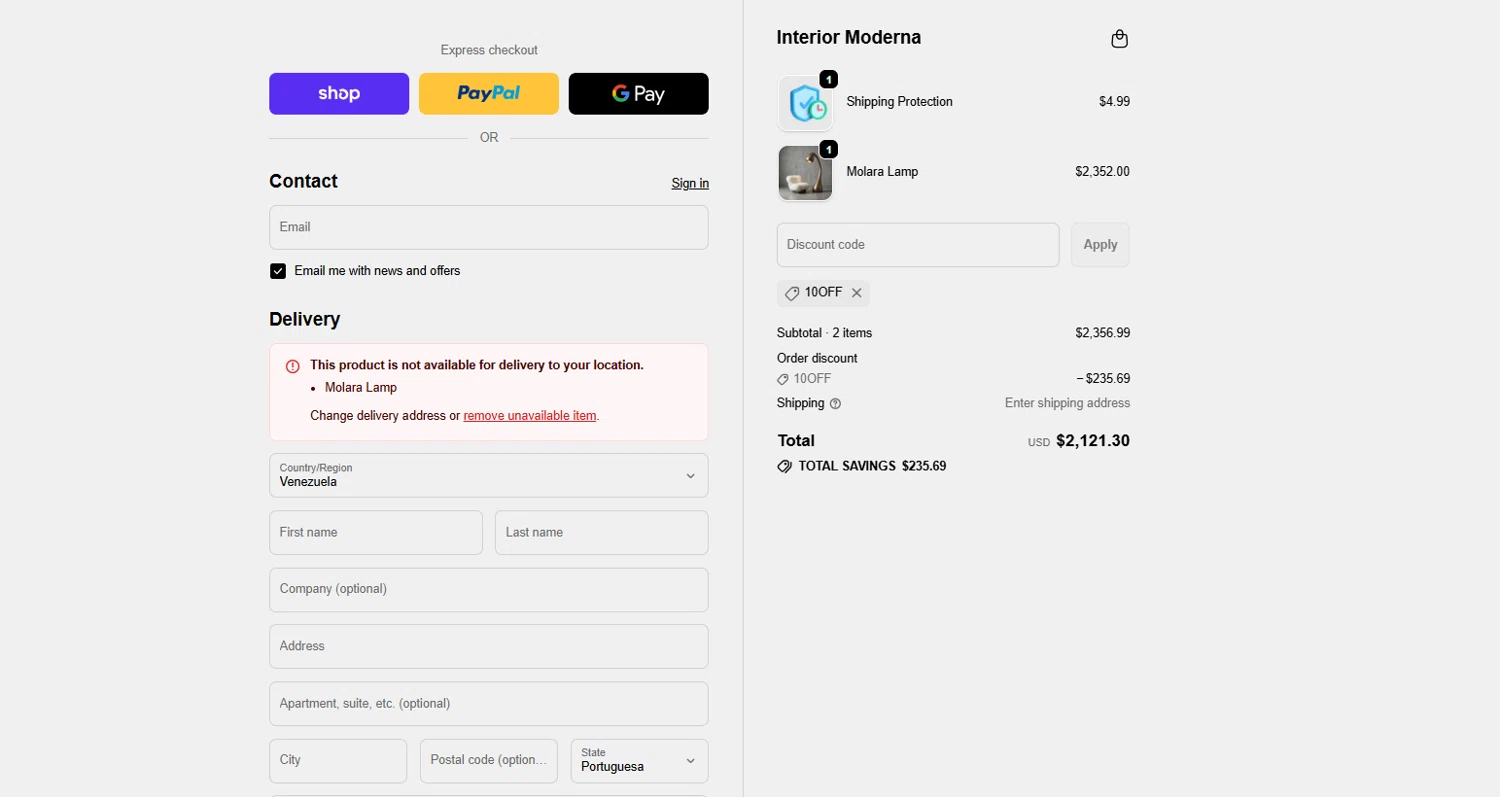Focus the Last name field

tap(602, 533)
